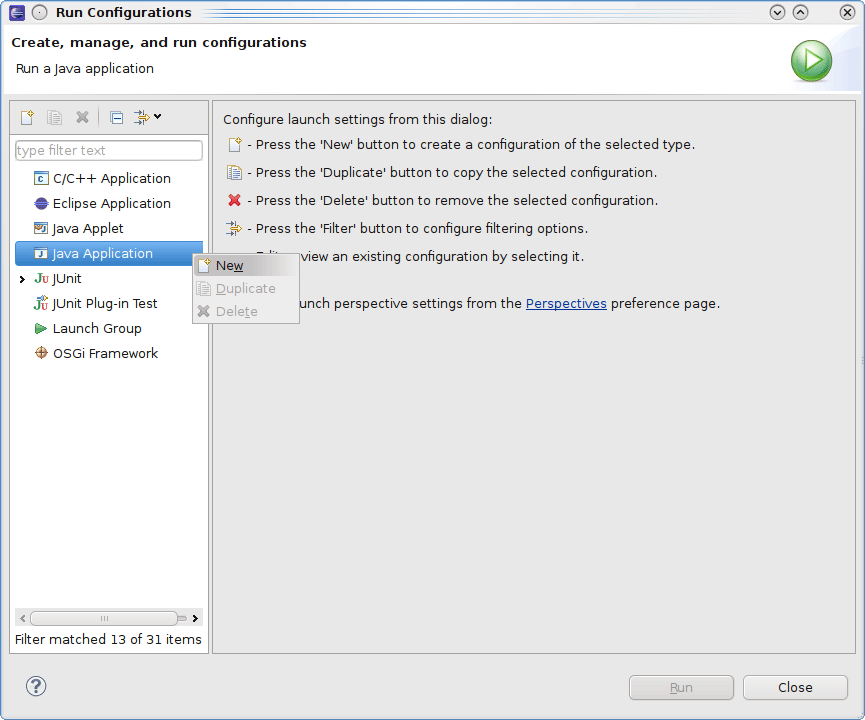
Task: Click the Java Application icon
Action: (41, 253)
